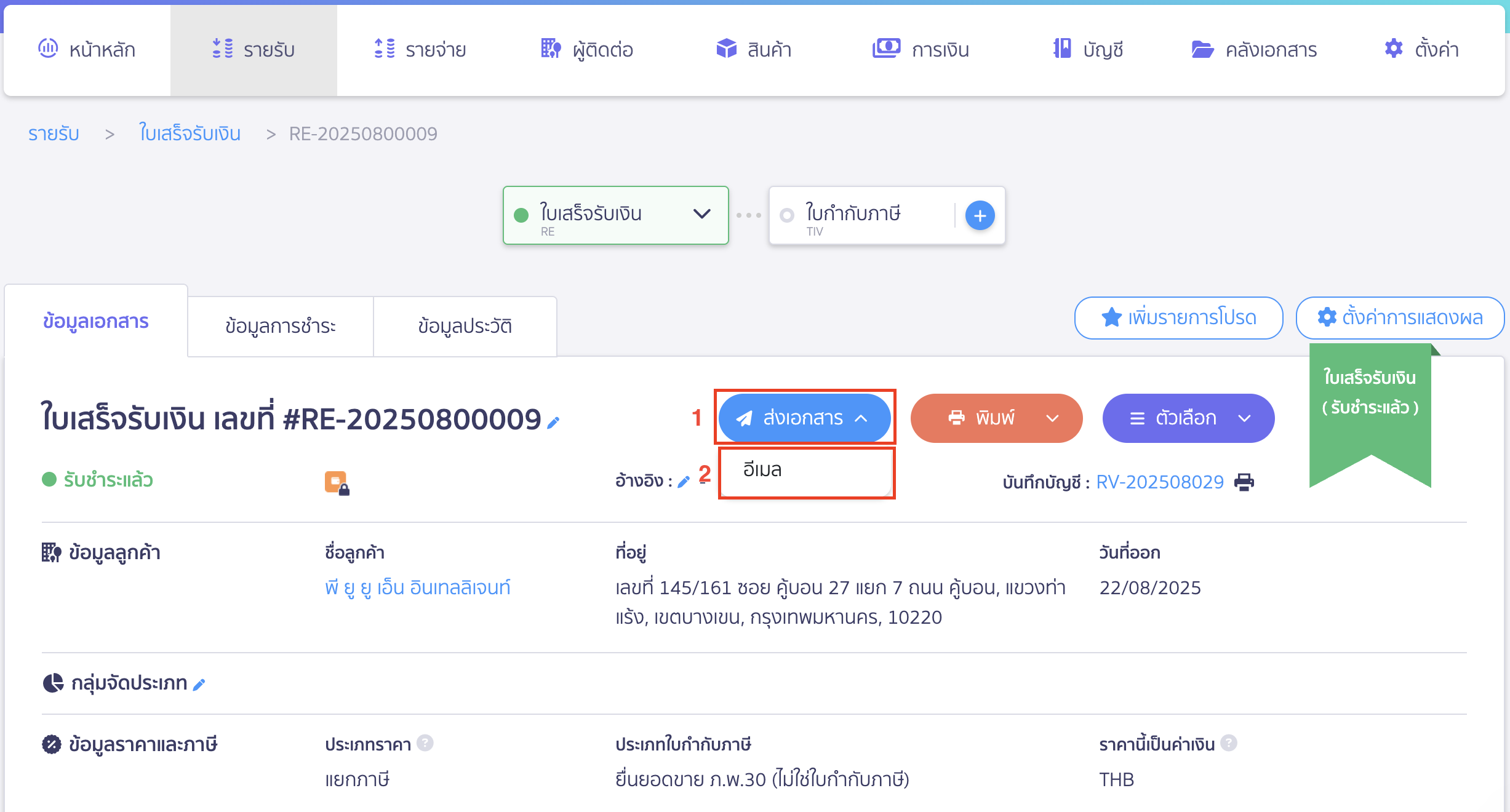Click the ยื่นยอดขาย ภ.พ.30 tax invoice type text
Viewport: 1510px width, 812px height.
click(x=762, y=779)
